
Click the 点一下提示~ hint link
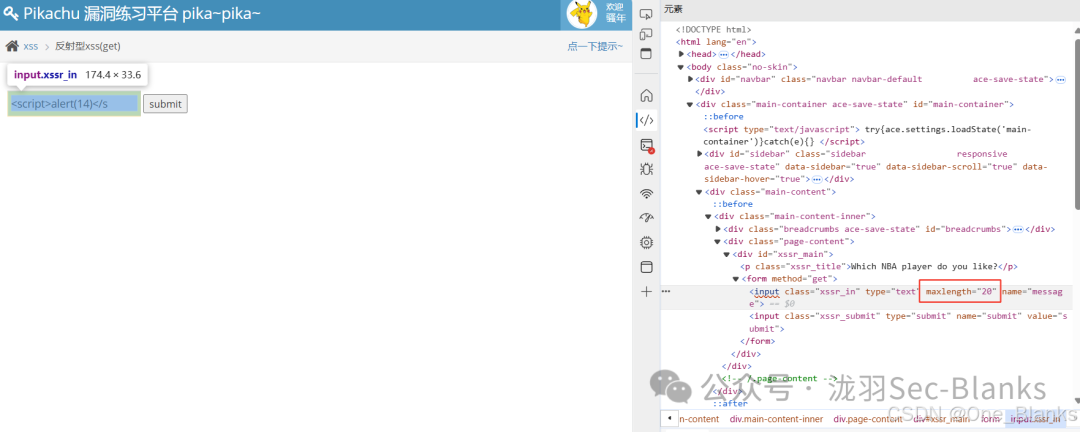coord(594,46)
